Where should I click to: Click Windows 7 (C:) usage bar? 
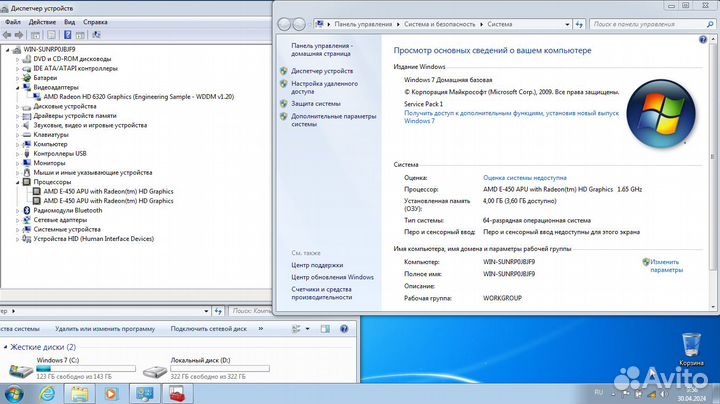coord(86,369)
